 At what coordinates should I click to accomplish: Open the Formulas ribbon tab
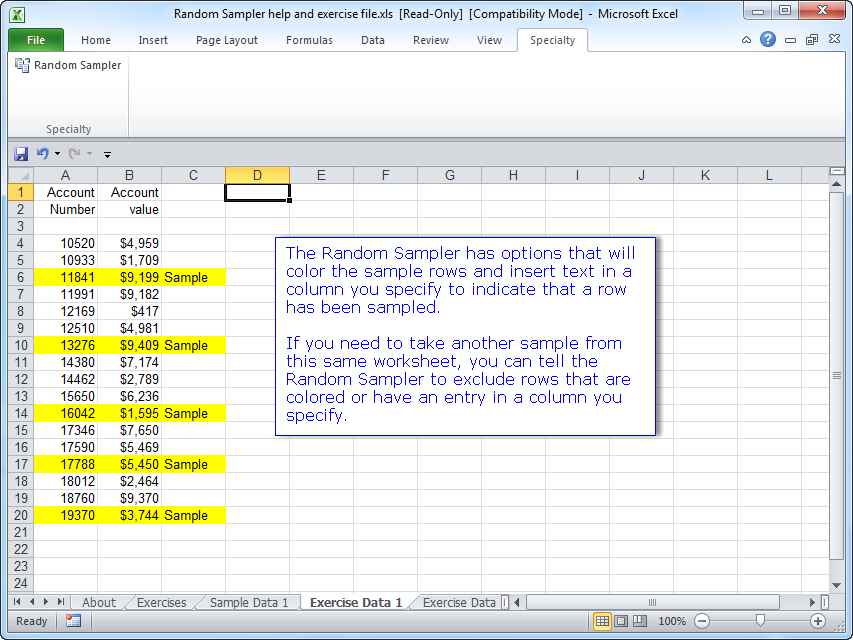(x=309, y=40)
